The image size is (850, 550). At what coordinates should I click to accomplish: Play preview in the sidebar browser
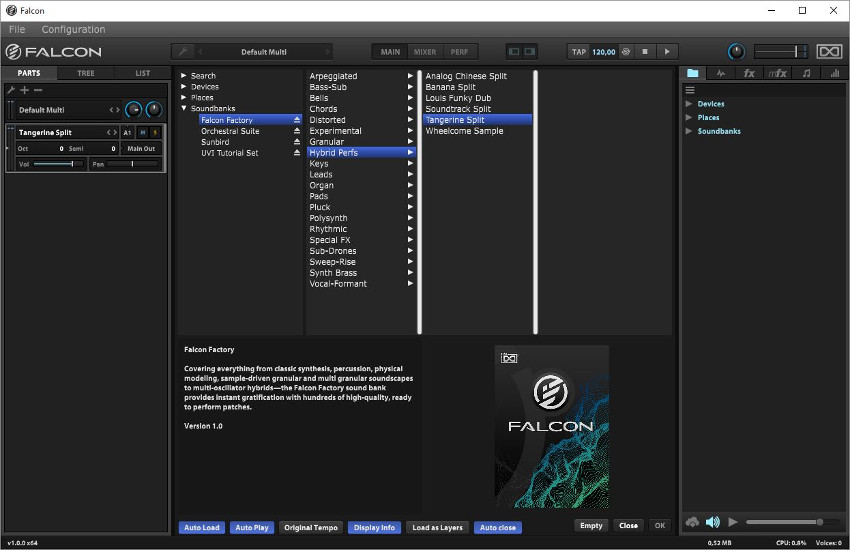click(733, 522)
